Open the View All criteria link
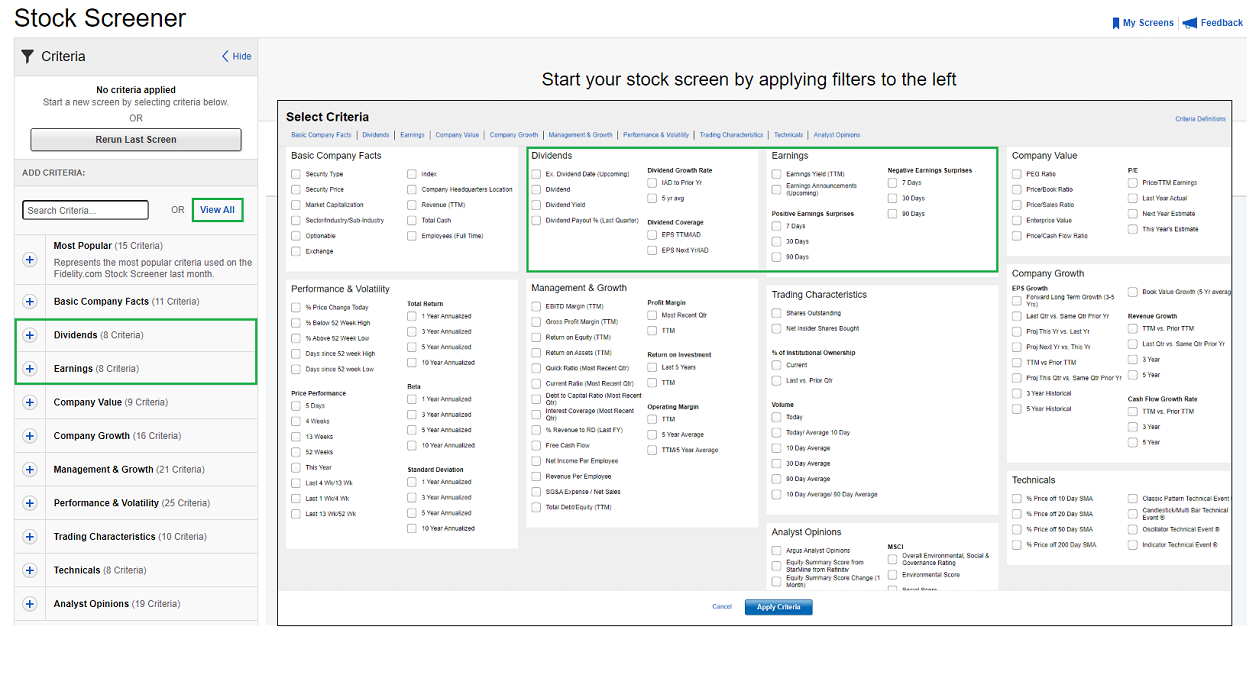1259x690 pixels. [217, 210]
